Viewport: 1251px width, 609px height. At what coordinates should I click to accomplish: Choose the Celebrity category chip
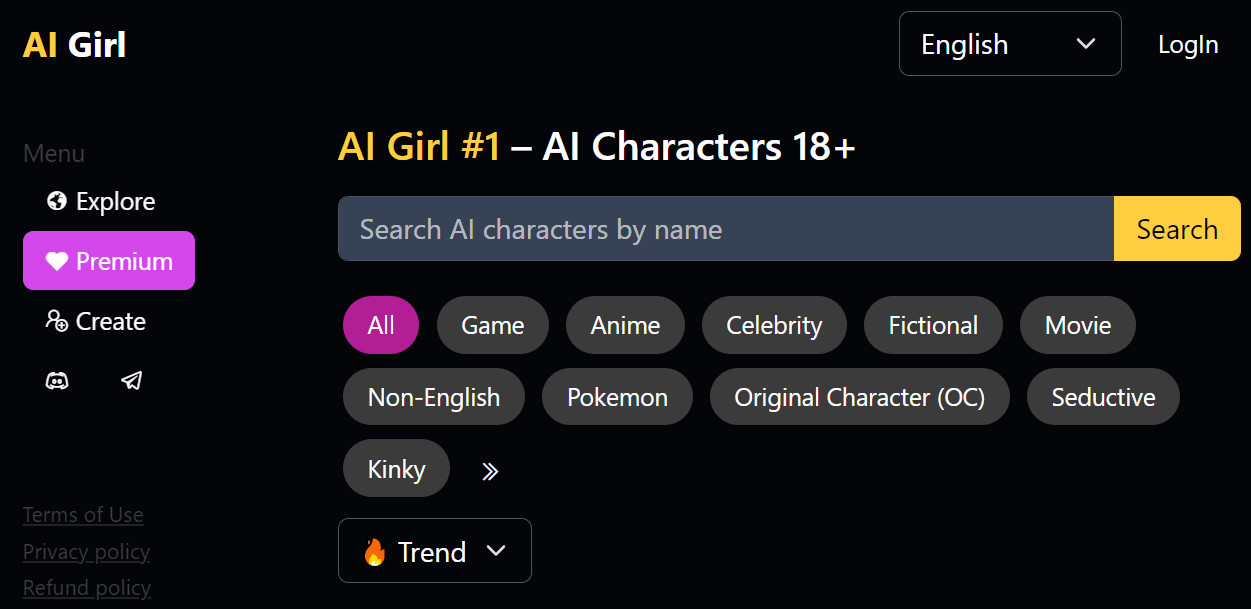point(774,326)
